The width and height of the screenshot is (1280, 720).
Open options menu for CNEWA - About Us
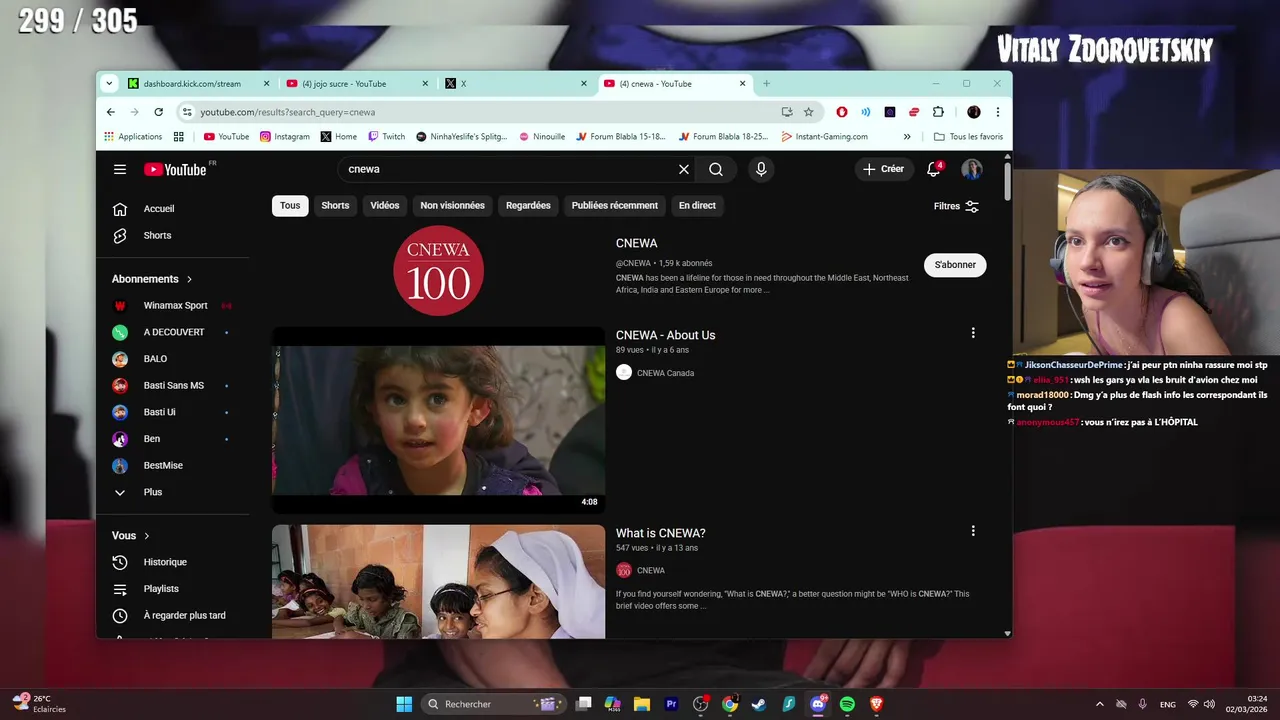(x=973, y=333)
